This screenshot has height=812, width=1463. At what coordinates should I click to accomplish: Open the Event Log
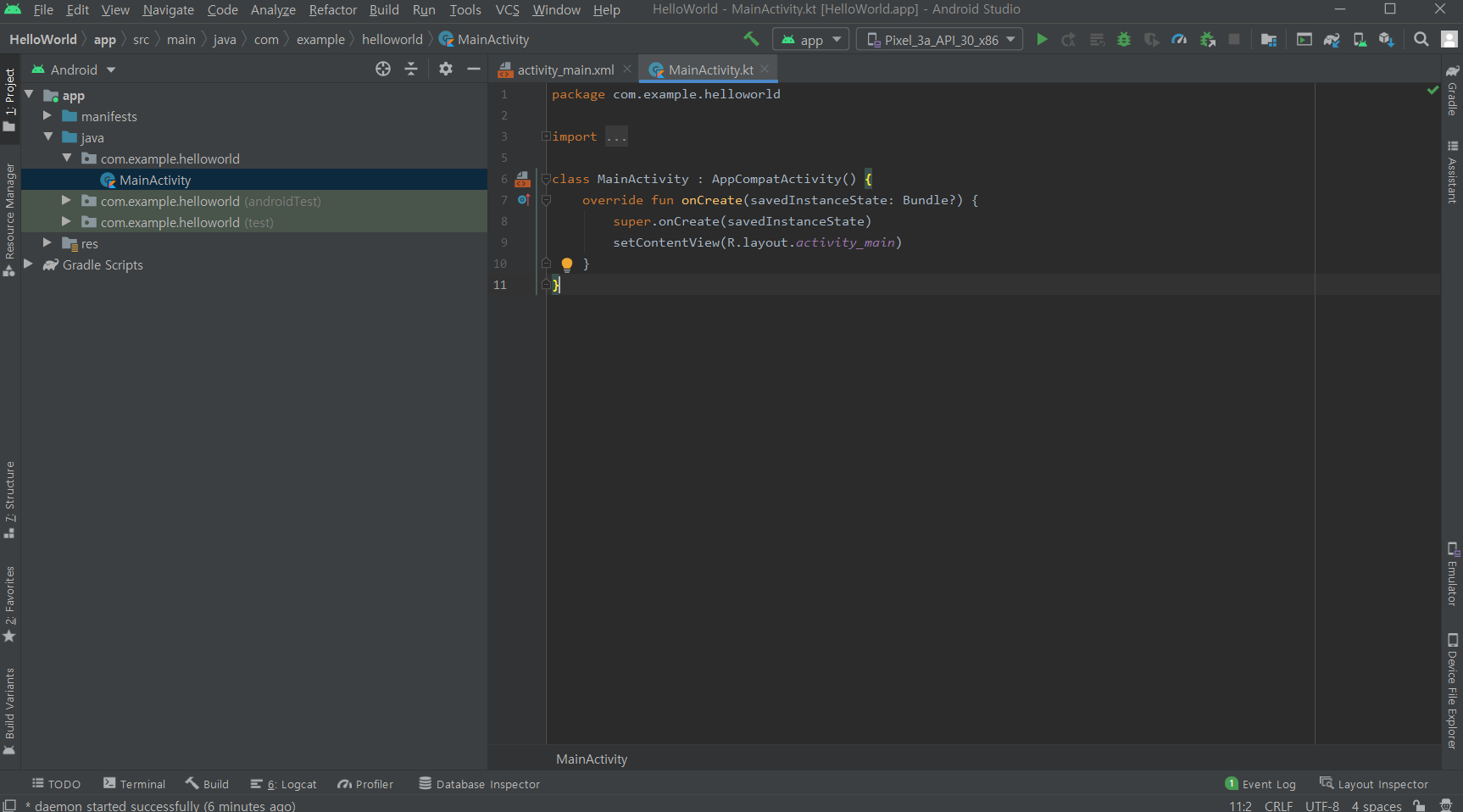click(1260, 784)
